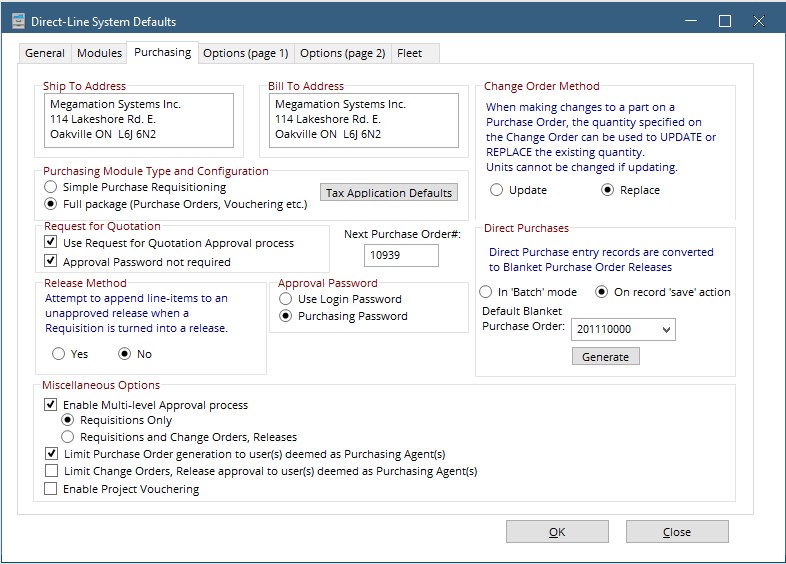Click the Tax Application Defaults button
786x564 pixels.
(x=389, y=193)
